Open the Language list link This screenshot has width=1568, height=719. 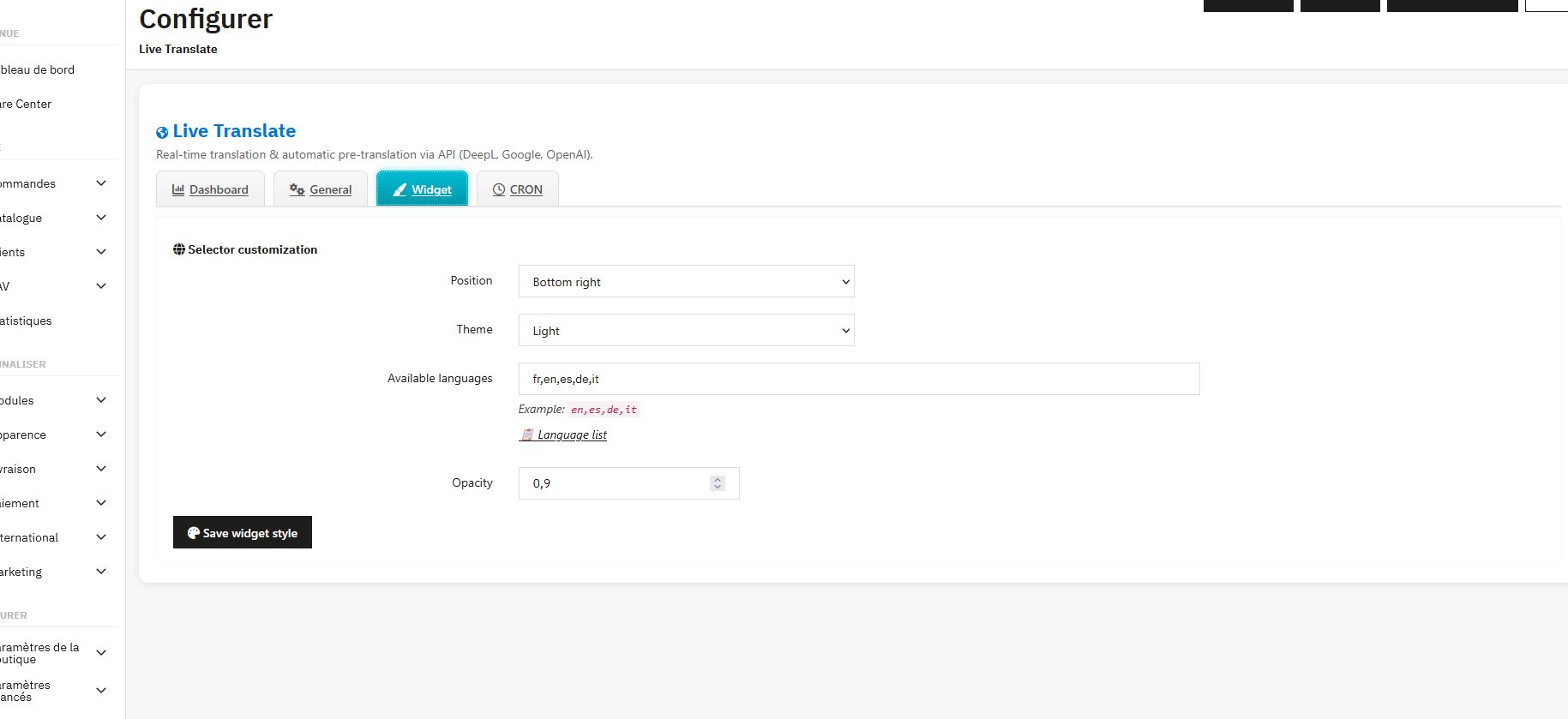[x=572, y=434]
